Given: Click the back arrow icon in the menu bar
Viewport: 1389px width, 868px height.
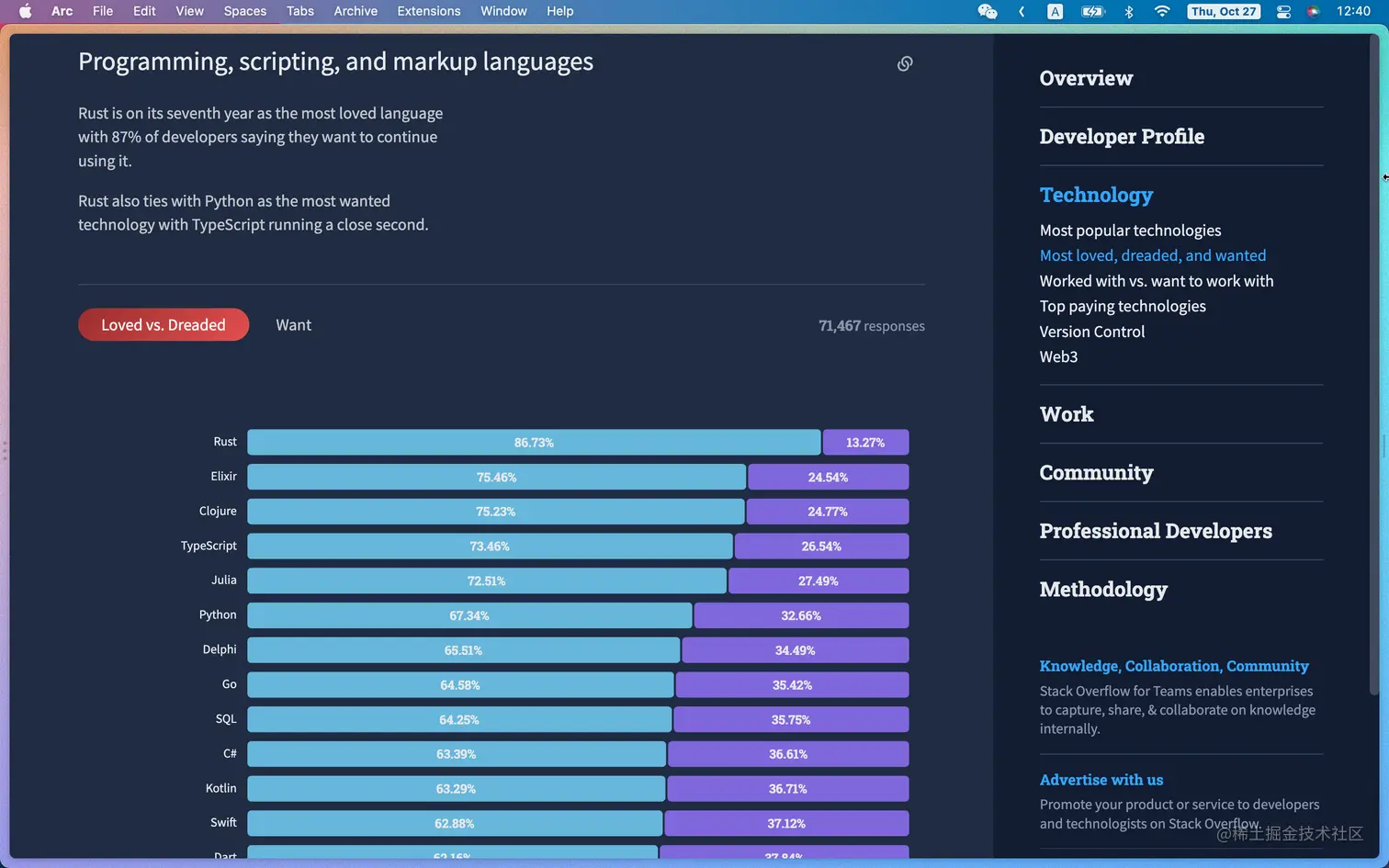Looking at the screenshot, I should coord(1022,12).
